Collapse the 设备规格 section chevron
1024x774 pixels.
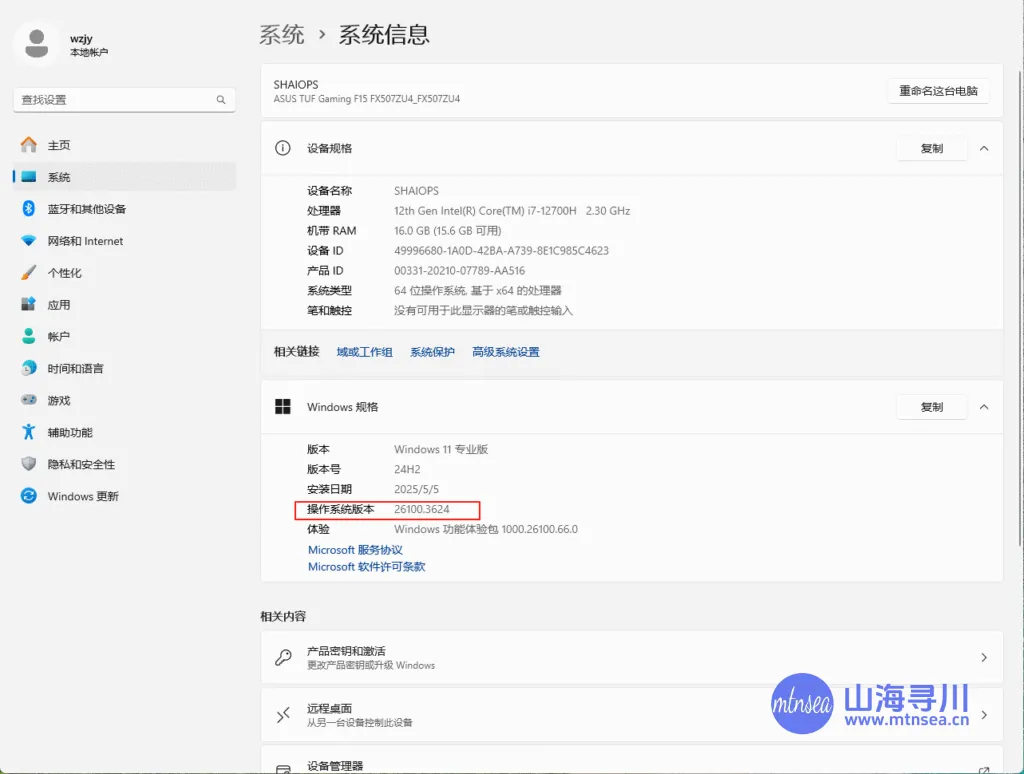coord(984,148)
